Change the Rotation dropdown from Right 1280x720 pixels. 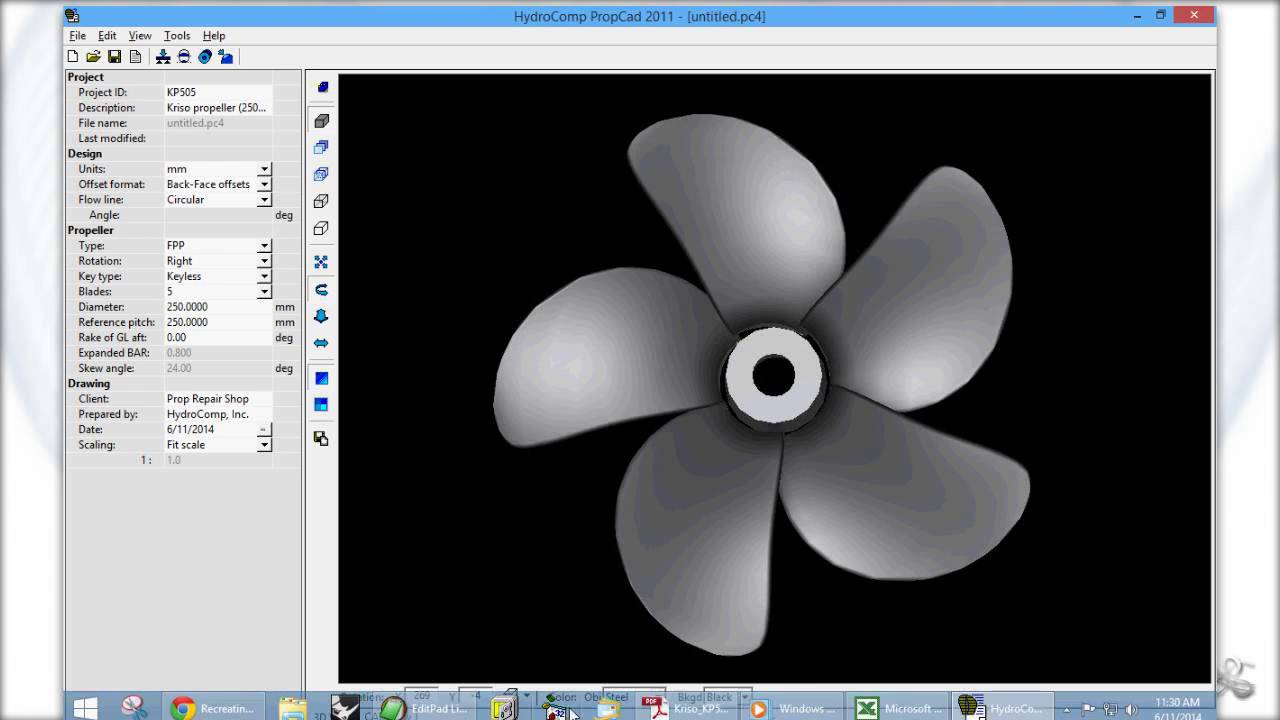[264, 260]
